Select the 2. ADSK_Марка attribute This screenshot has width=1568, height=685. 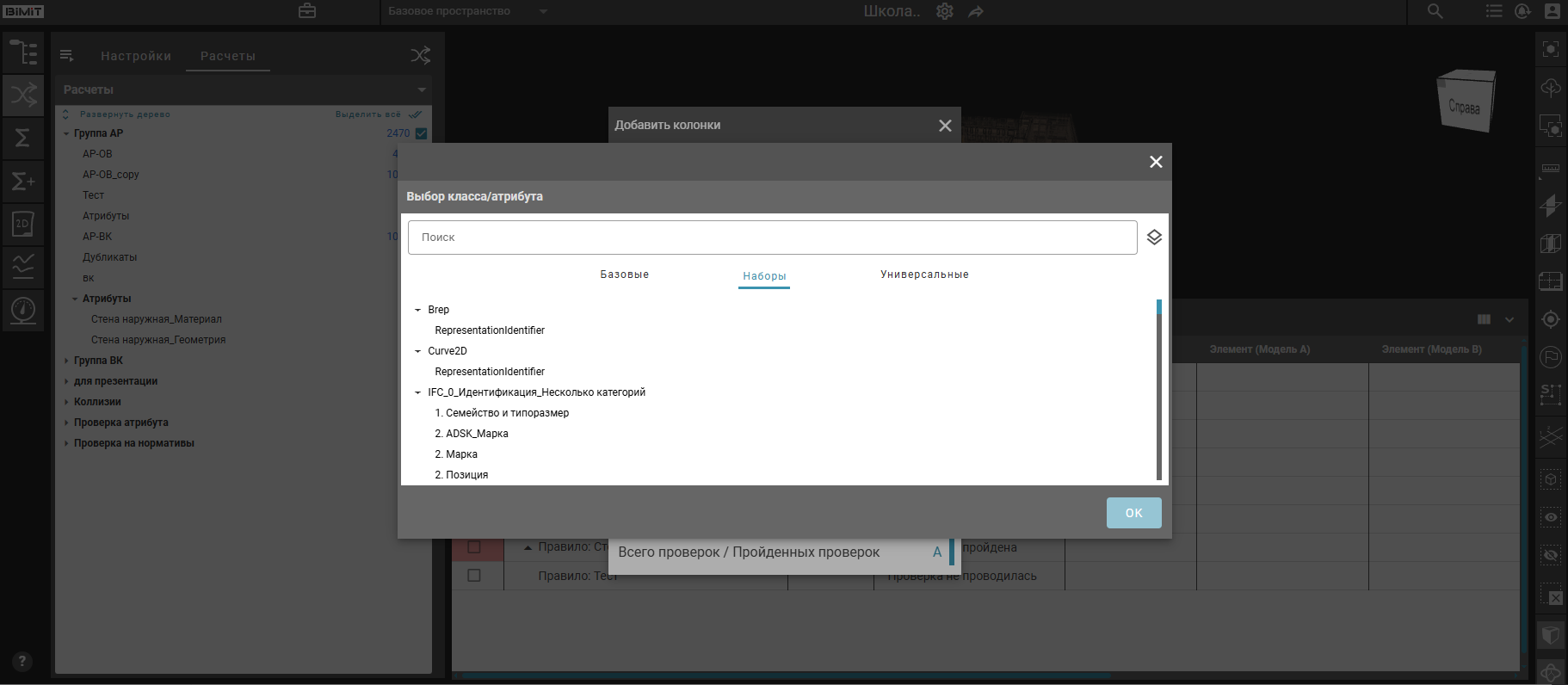(472, 434)
